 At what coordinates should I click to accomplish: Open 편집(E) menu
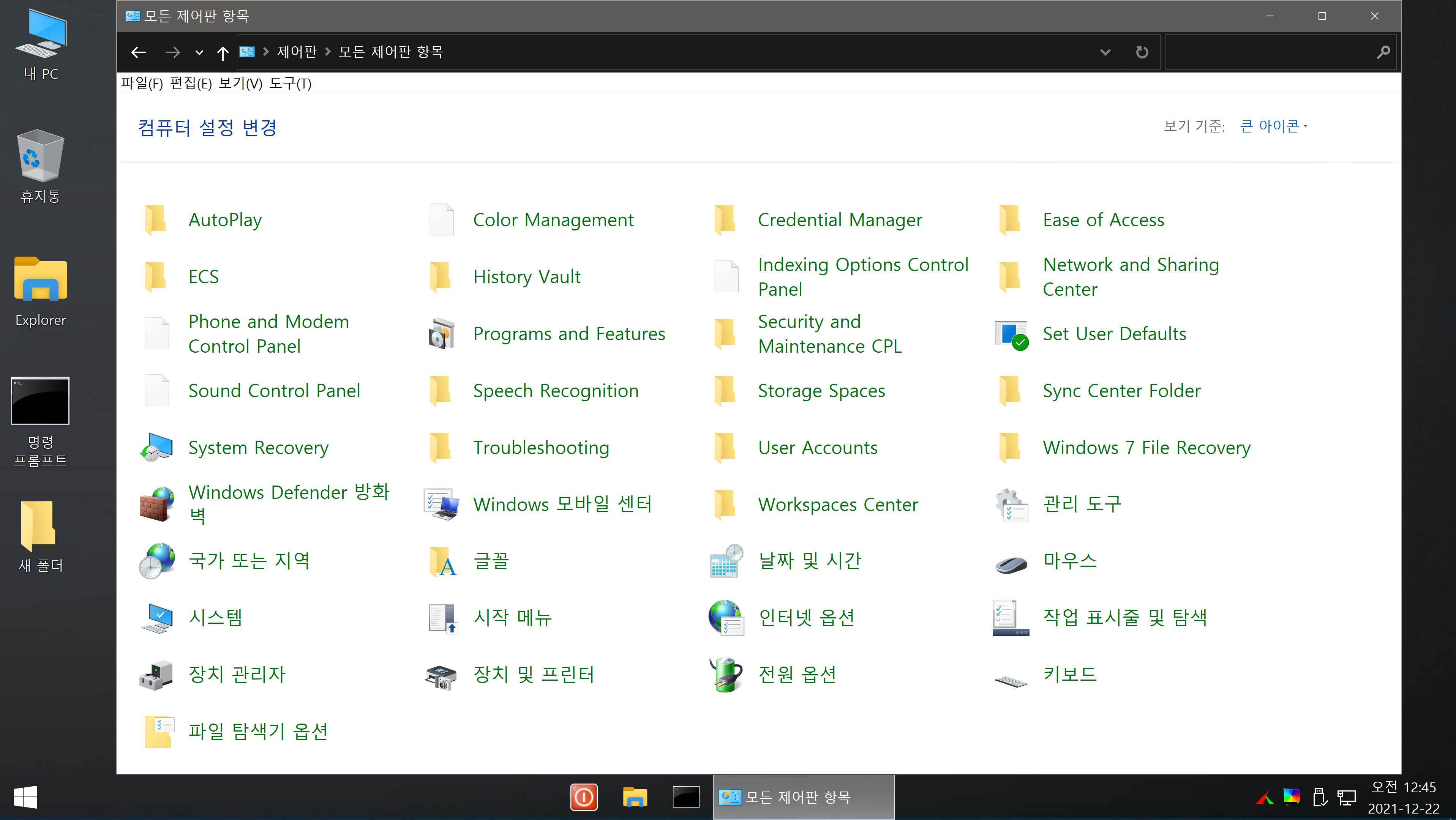pos(191,84)
